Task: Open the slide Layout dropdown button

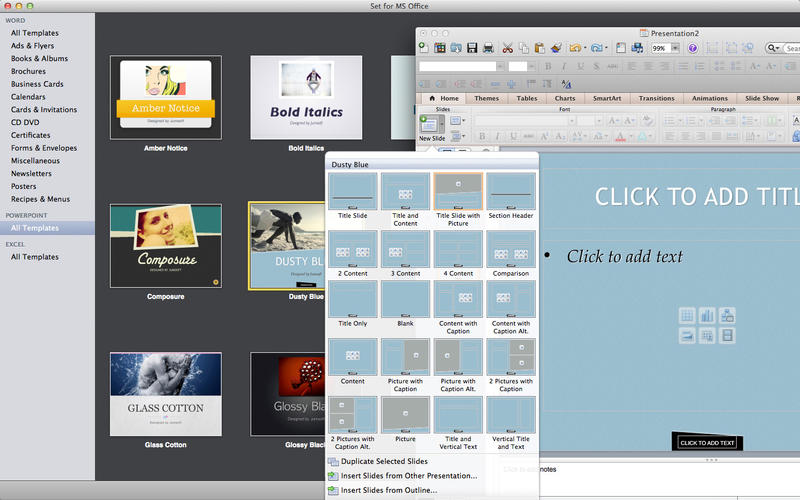Action: coord(457,121)
